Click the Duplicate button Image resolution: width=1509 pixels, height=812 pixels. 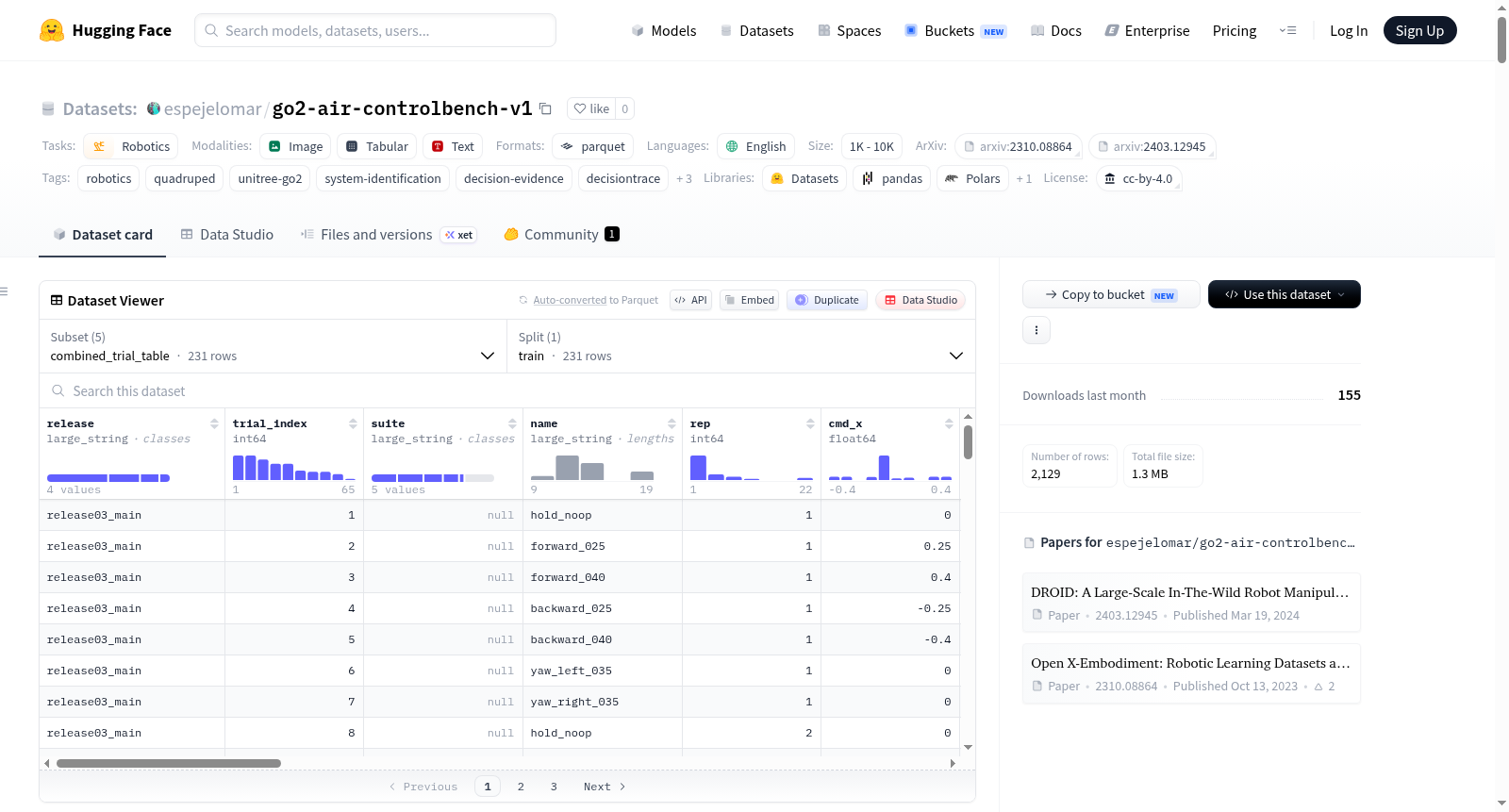click(x=827, y=300)
